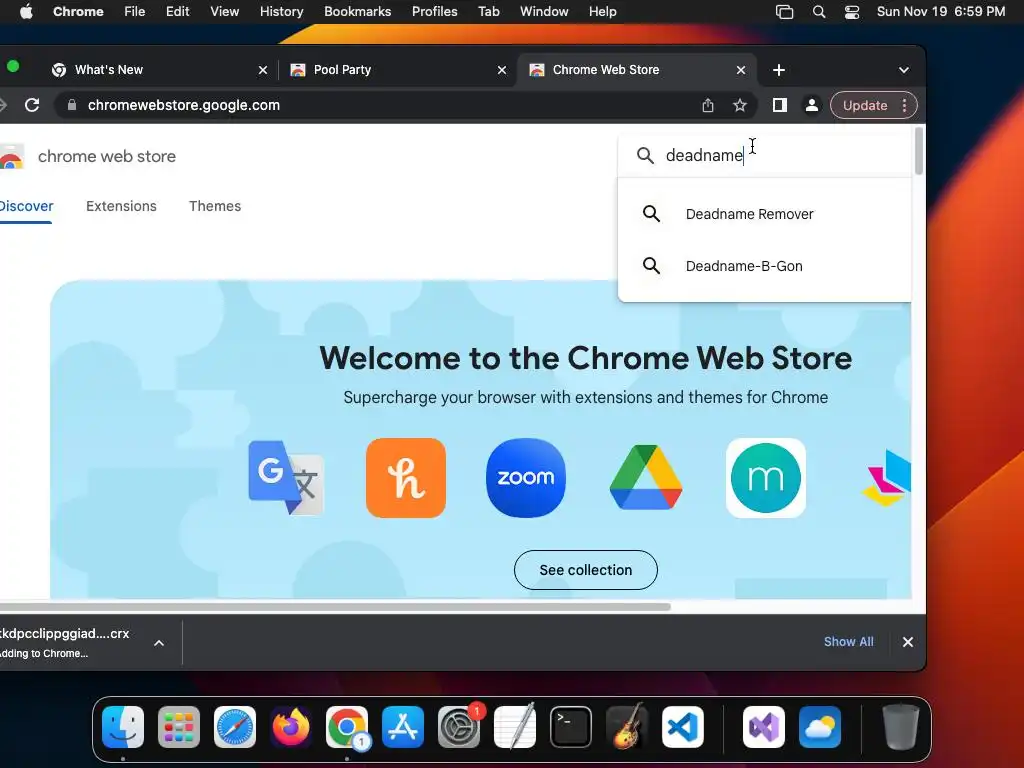Select the 'Deadname Remover' suggestion
The image size is (1024, 768).
coord(764,214)
